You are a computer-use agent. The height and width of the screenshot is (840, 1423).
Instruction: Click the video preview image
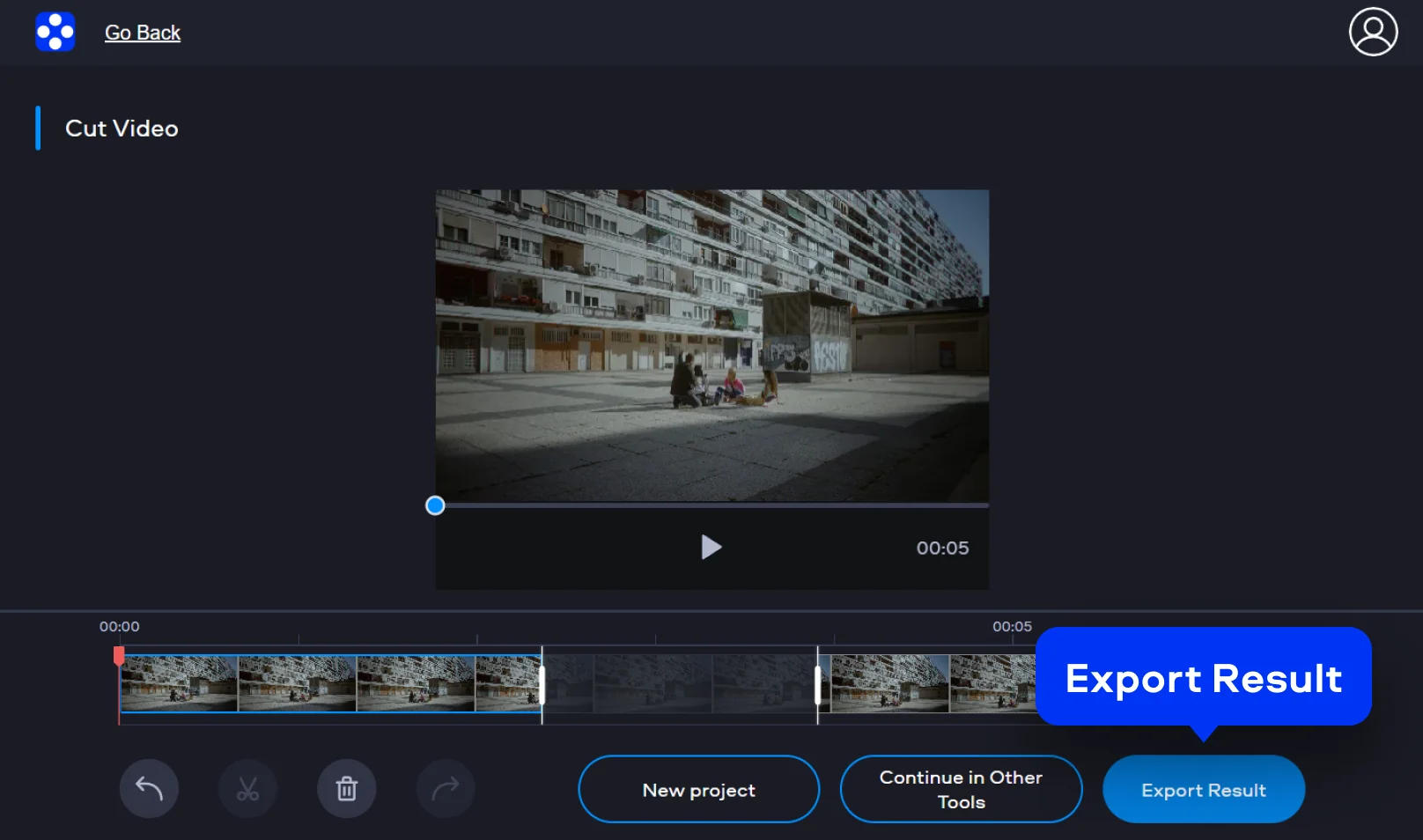[x=711, y=345]
